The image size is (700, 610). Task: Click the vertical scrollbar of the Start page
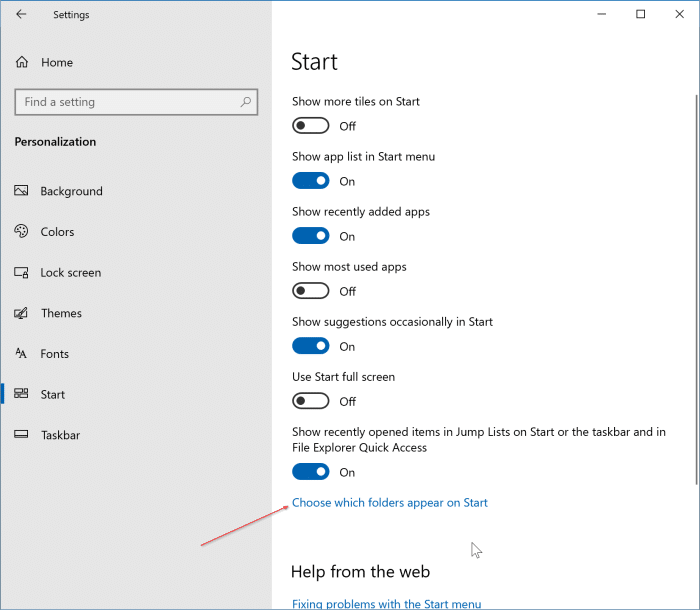click(x=696, y=290)
